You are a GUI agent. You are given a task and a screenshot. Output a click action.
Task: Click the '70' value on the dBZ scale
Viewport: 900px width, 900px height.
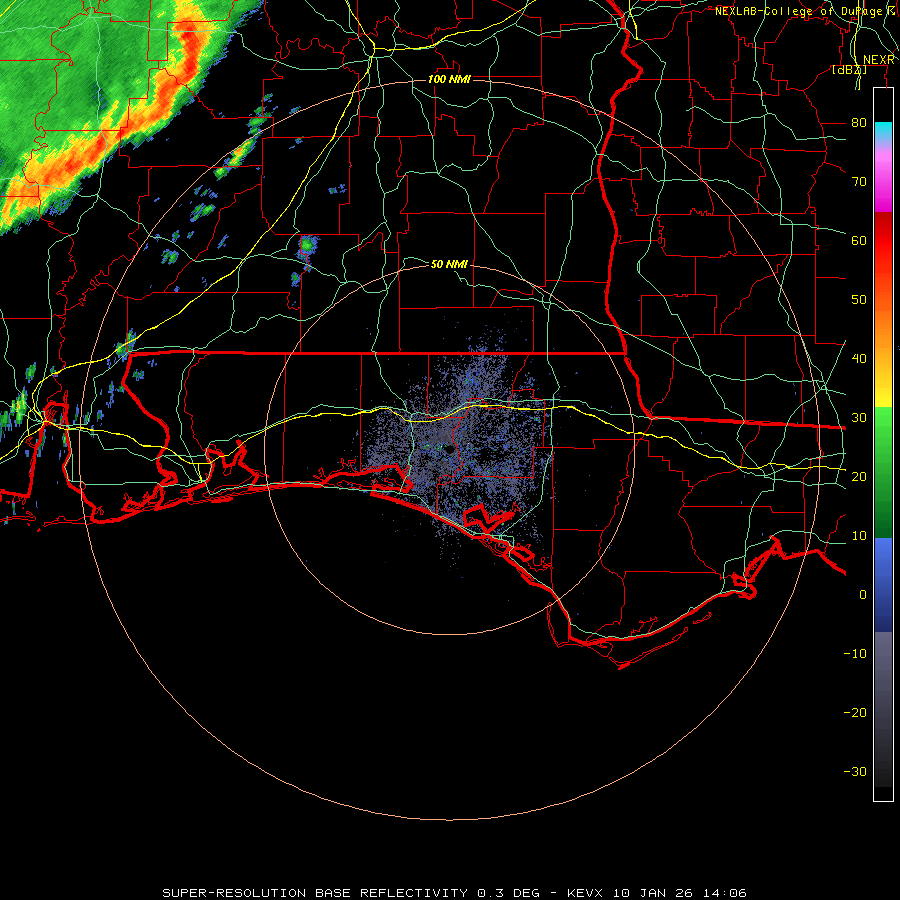pos(859,182)
